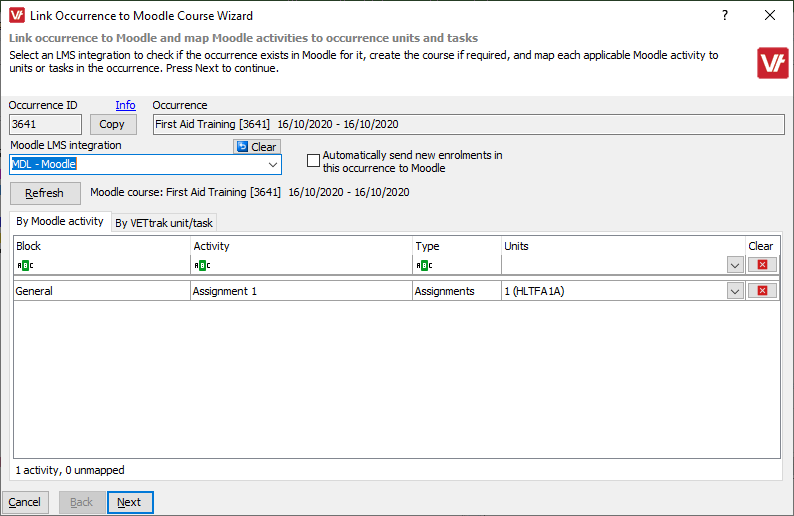The height and width of the screenshot is (516, 794).
Task: Click the Copy button
Action: click(113, 124)
